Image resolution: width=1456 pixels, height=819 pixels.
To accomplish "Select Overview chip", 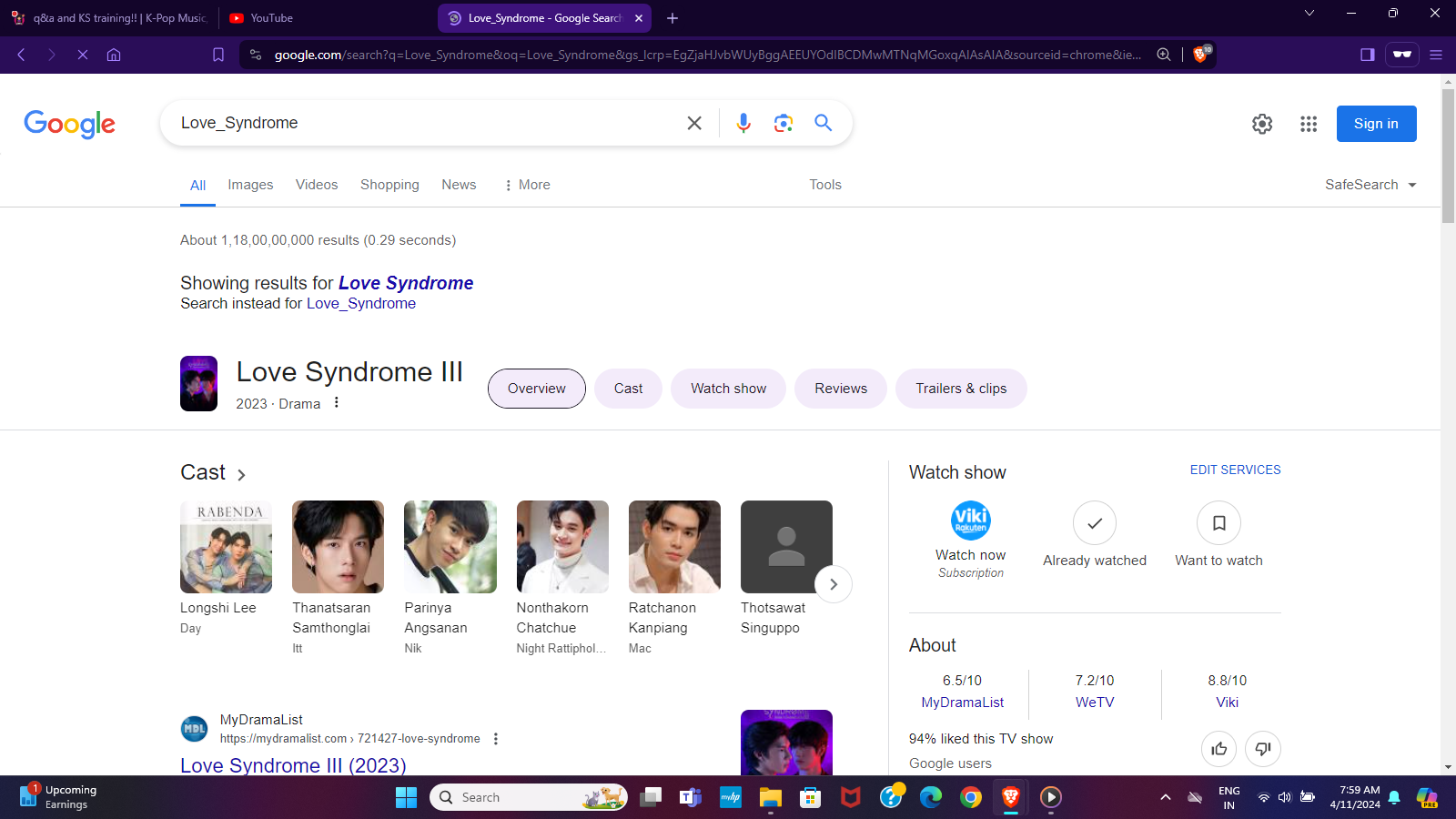I will pos(537,389).
